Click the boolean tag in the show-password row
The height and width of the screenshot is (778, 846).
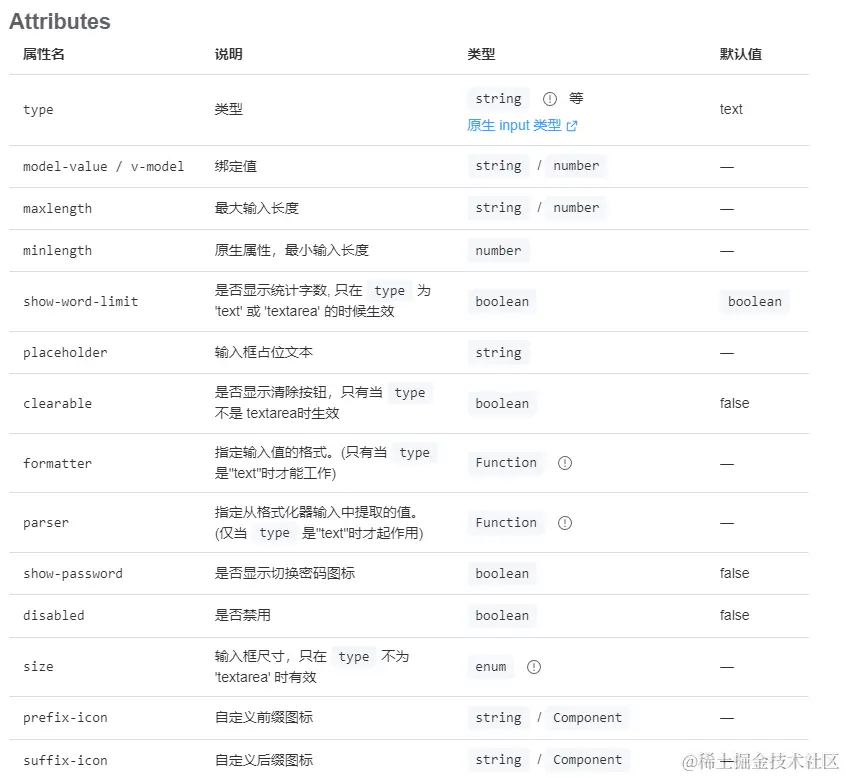coord(502,574)
